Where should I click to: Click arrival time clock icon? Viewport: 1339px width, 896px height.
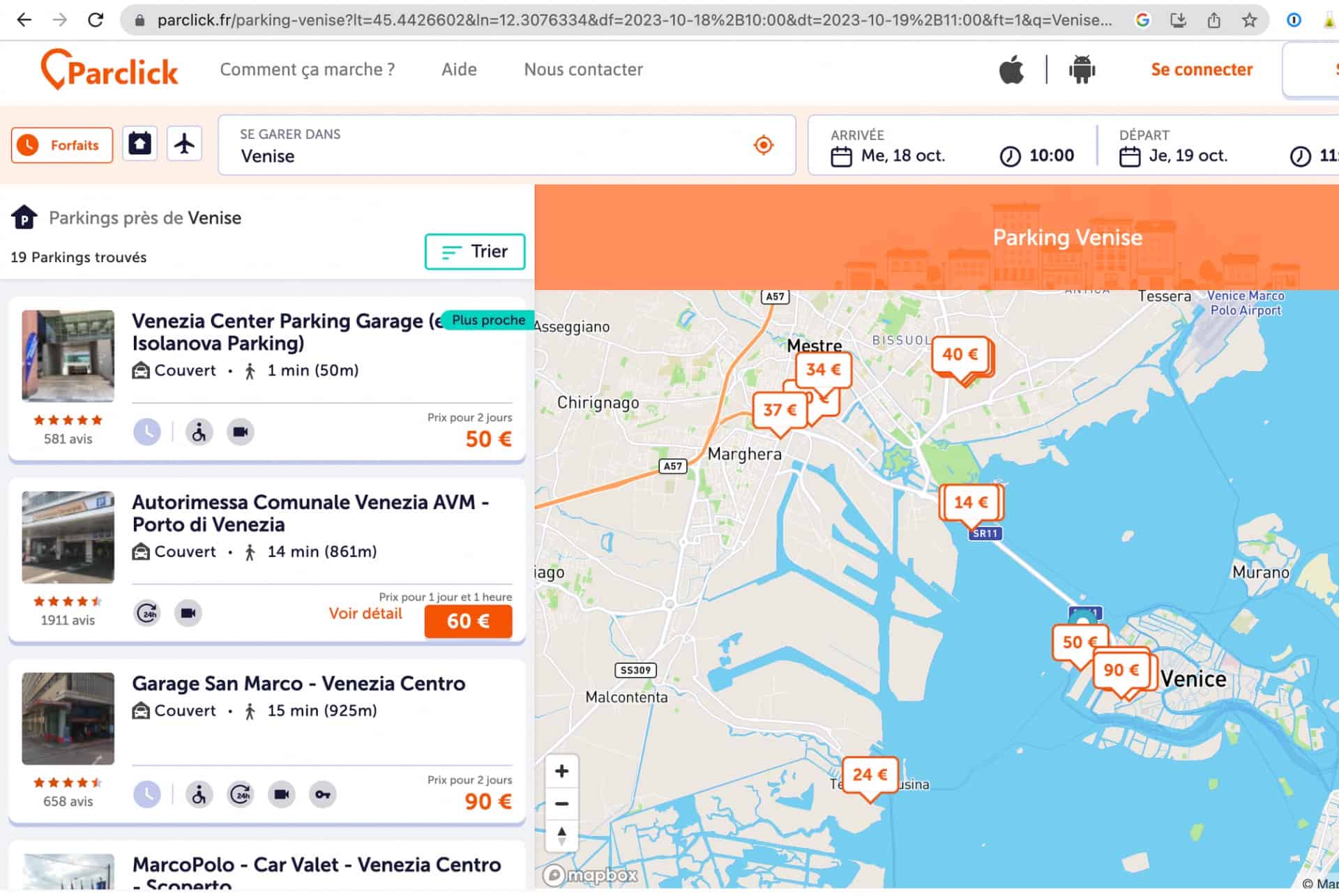pyautogui.click(x=1010, y=156)
